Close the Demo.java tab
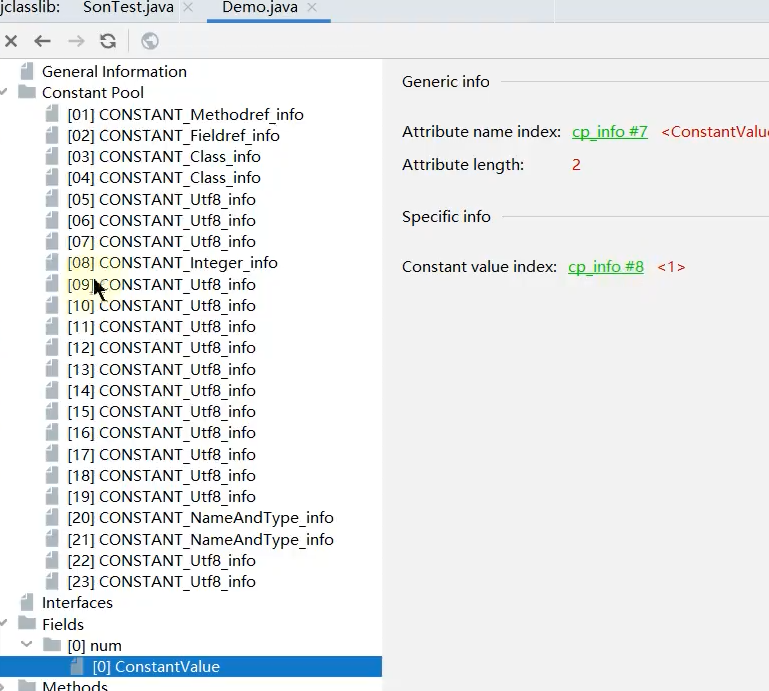Screen dimensions: 769x691 coord(312,7)
